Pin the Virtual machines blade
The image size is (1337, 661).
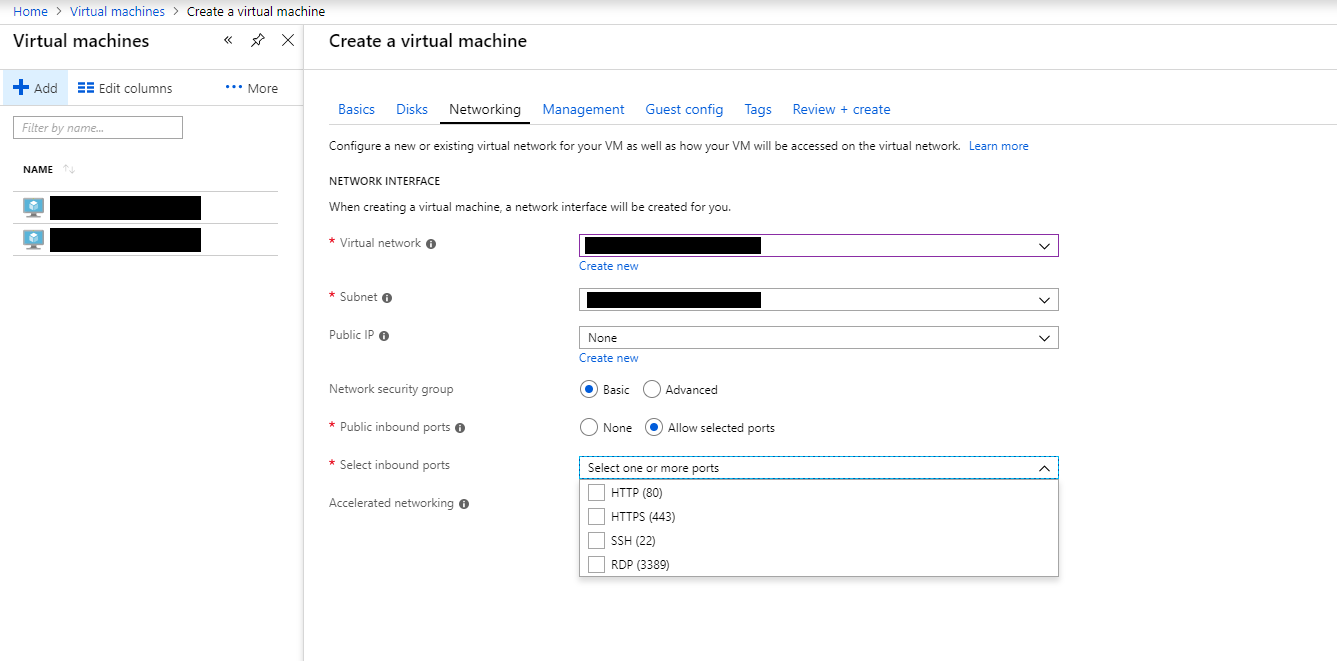tap(258, 40)
